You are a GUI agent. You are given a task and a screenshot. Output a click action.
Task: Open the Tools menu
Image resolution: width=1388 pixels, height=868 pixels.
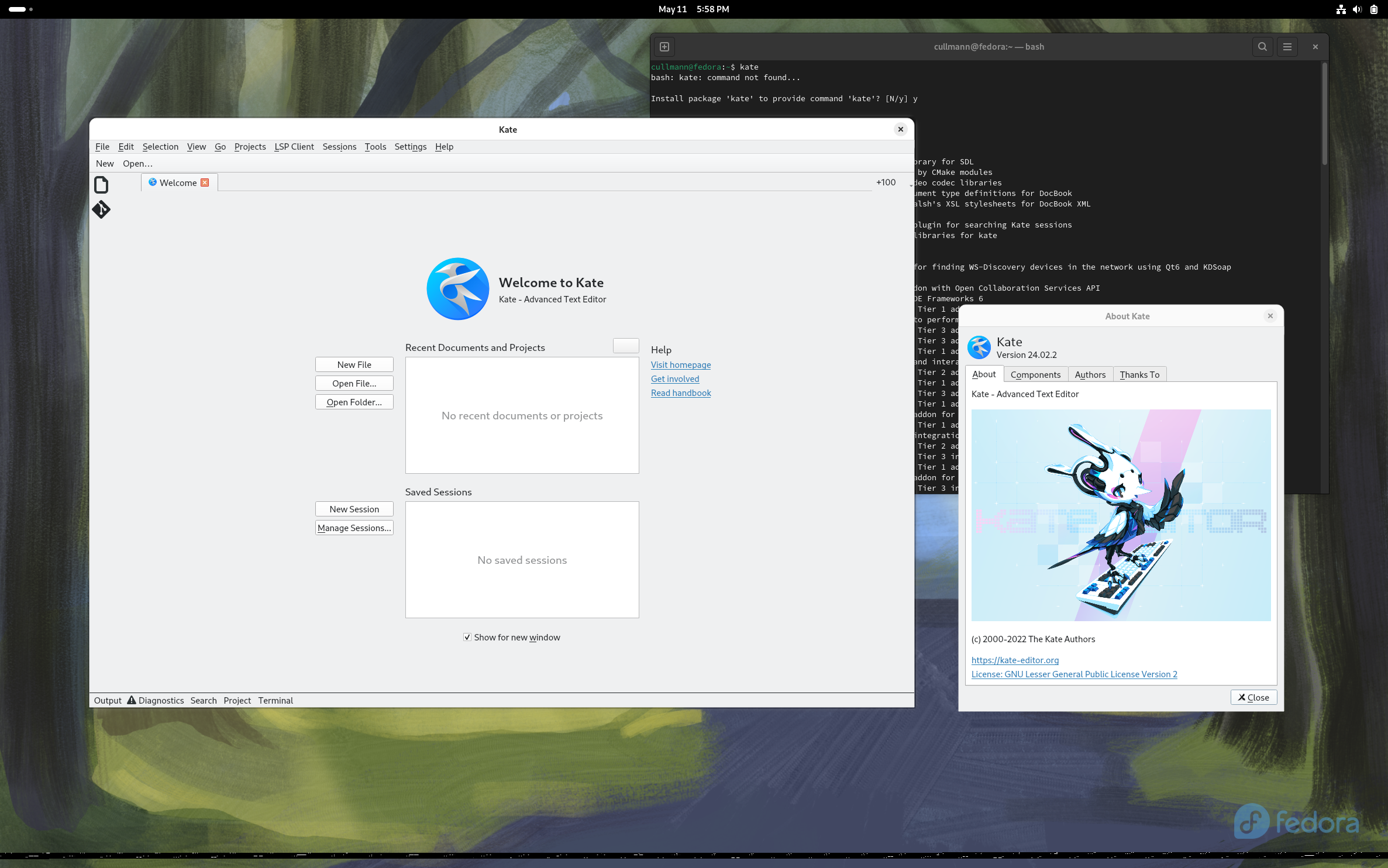pos(375,147)
